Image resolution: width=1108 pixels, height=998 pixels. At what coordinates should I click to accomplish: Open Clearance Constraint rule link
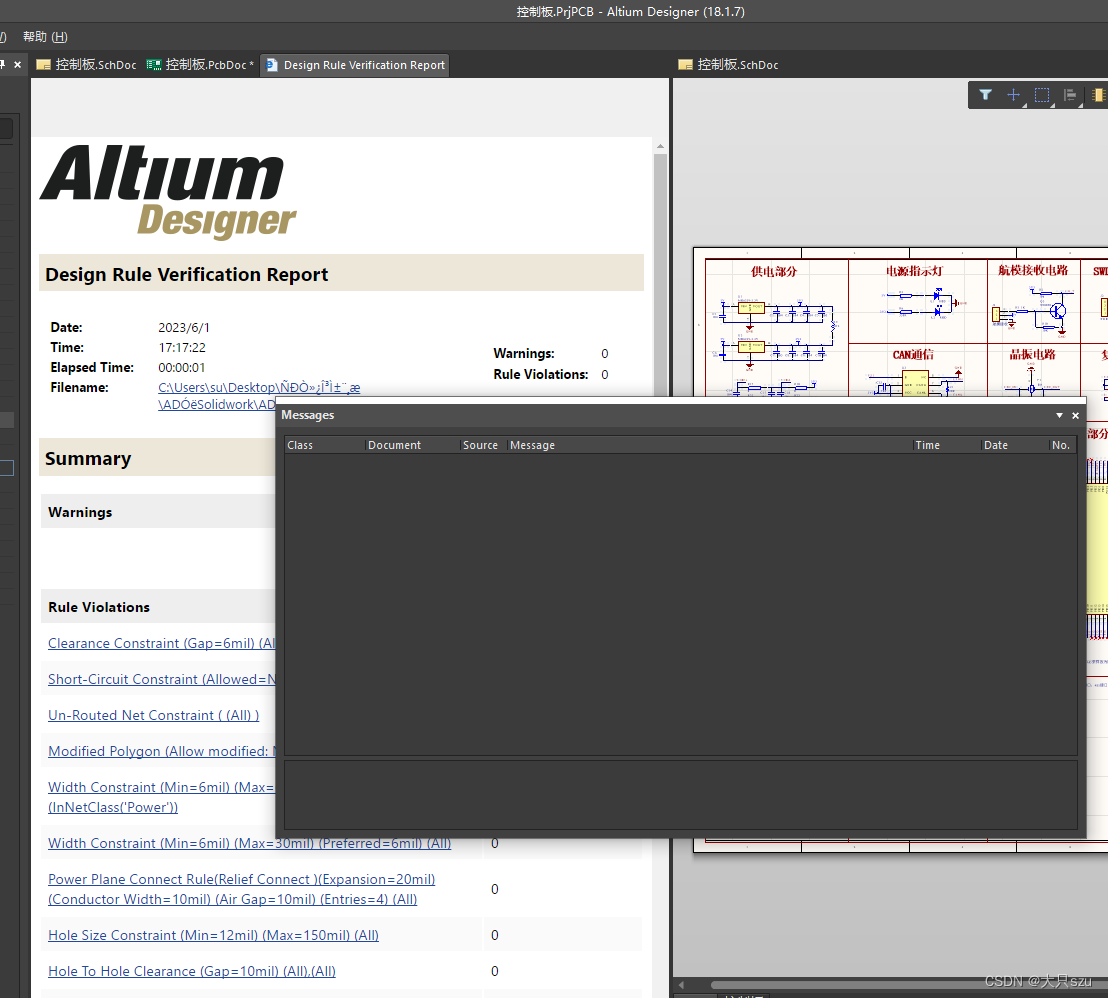click(161, 643)
